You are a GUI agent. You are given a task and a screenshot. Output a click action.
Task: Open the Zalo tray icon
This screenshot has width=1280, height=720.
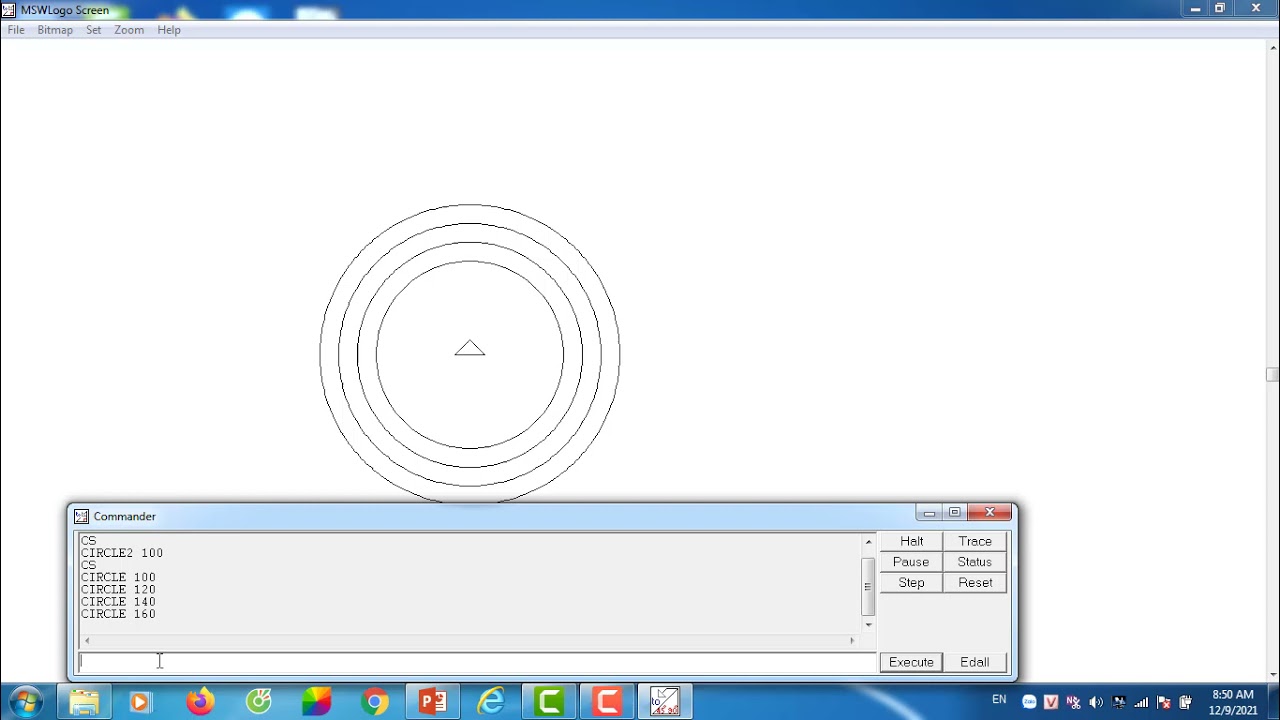tap(1029, 702)
